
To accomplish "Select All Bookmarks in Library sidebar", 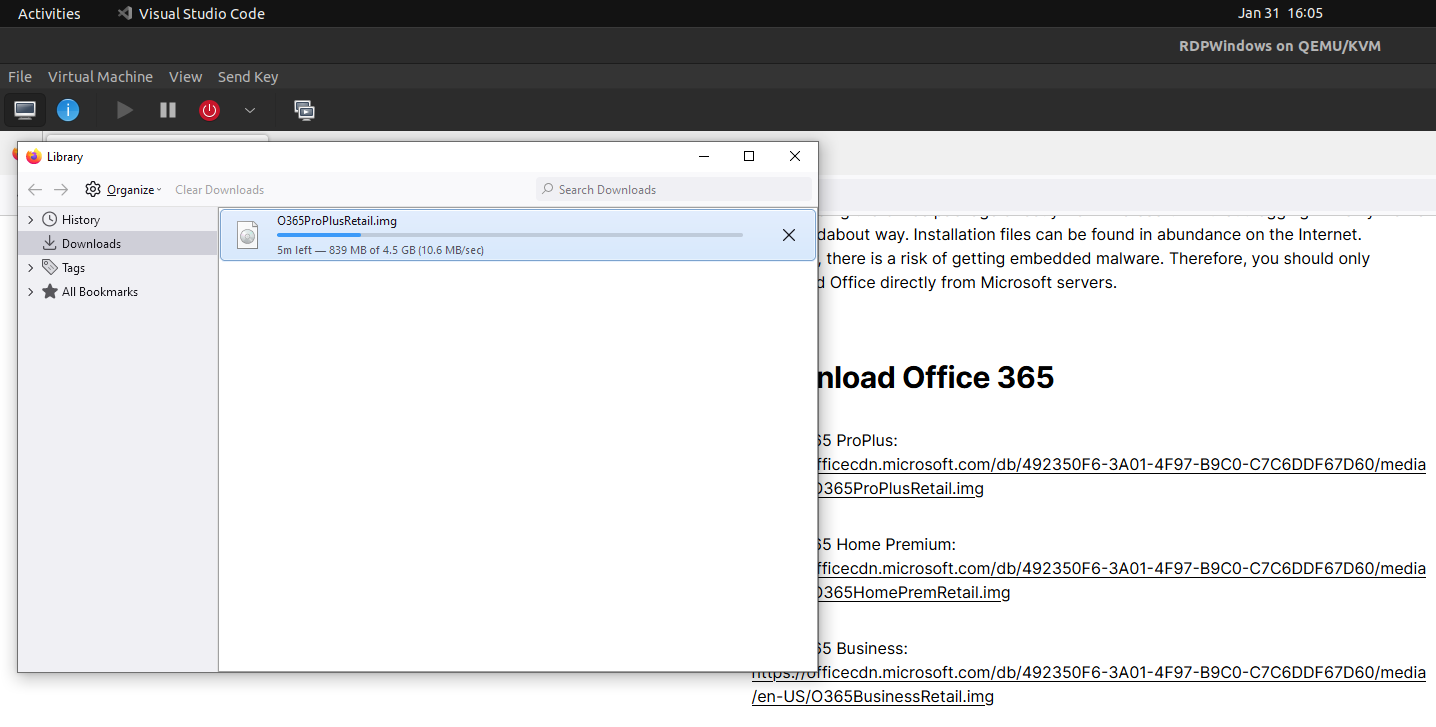I will click(99, 292).
